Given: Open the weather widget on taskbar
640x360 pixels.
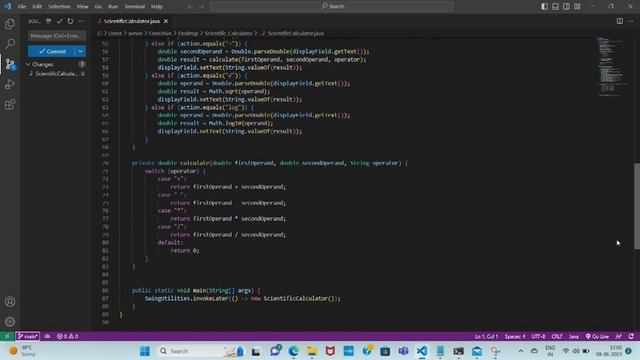Looking at the screenshot, I should click(x=22, y=351).
